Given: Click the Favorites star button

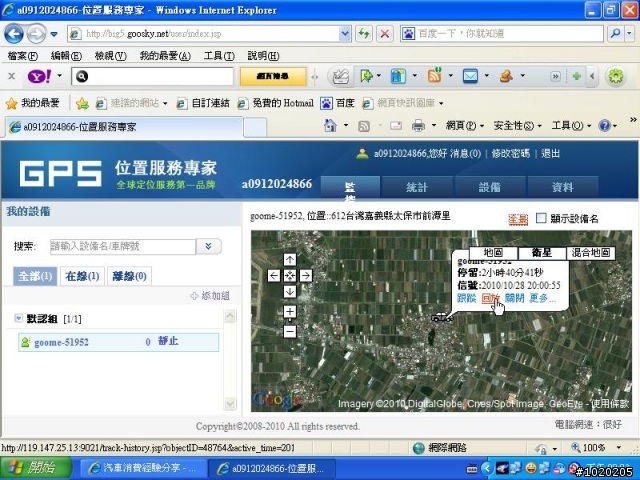Looking at the screenshot, I should click(33, 103).
